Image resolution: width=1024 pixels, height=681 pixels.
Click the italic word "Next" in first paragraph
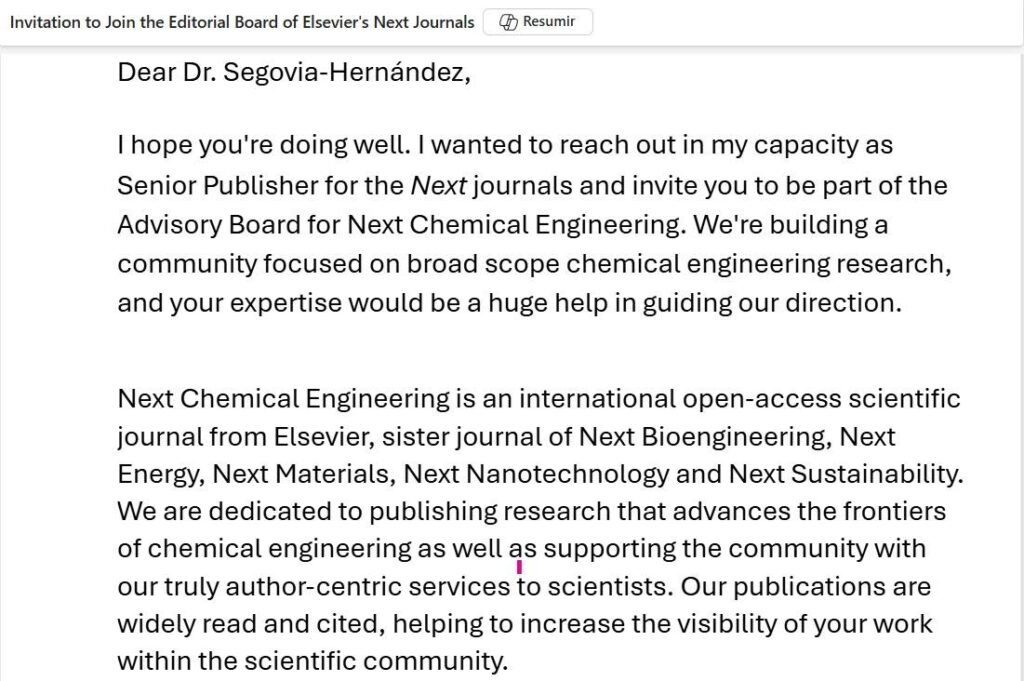point(433,186)
